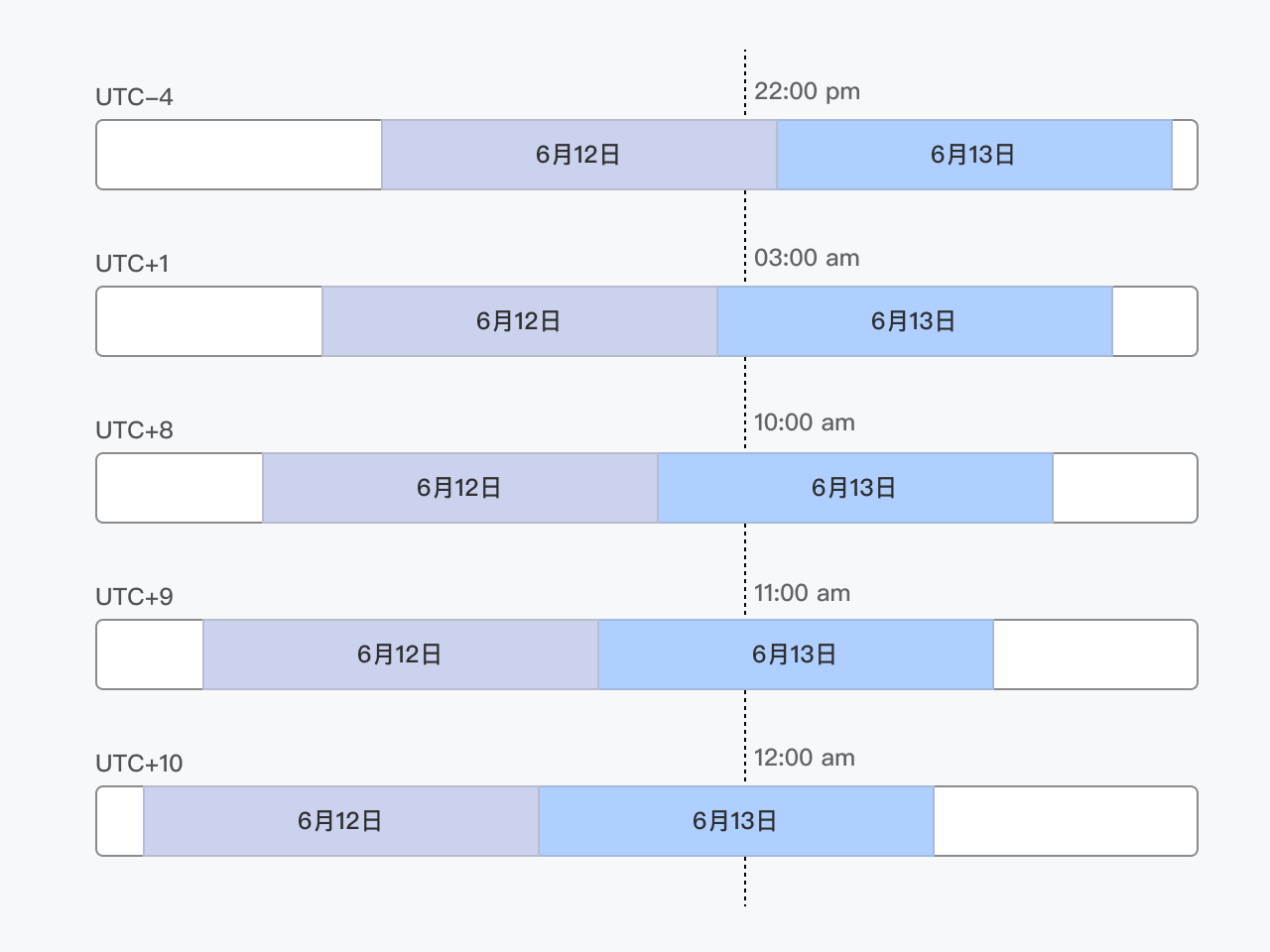The height and width of the screenshot is (952, 1270).
Task: Choose 6月13日 bar in UTC+8 row
Action: pyautogui.click(x=855, y=488)
